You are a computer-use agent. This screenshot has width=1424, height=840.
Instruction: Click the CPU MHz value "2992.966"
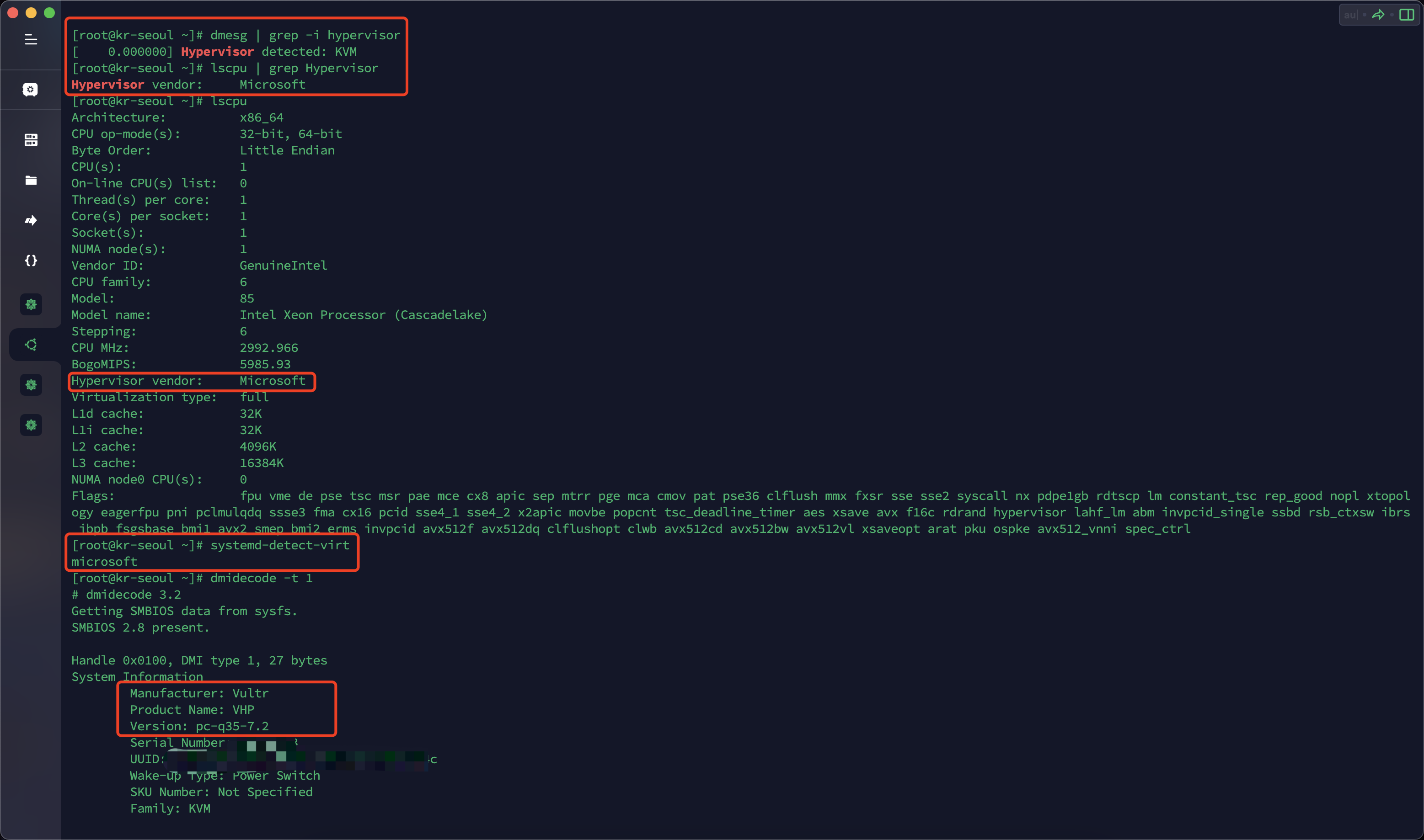tap(269, 347)
